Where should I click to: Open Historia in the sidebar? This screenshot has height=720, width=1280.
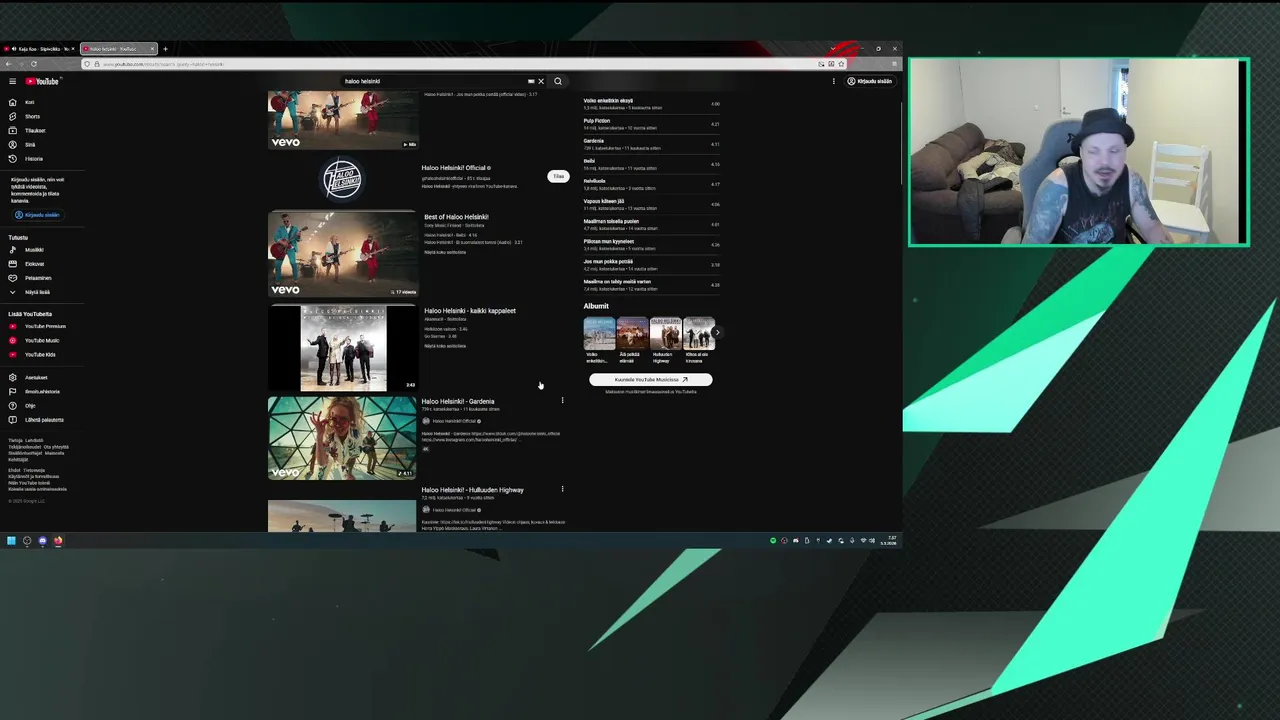[34, 158]
